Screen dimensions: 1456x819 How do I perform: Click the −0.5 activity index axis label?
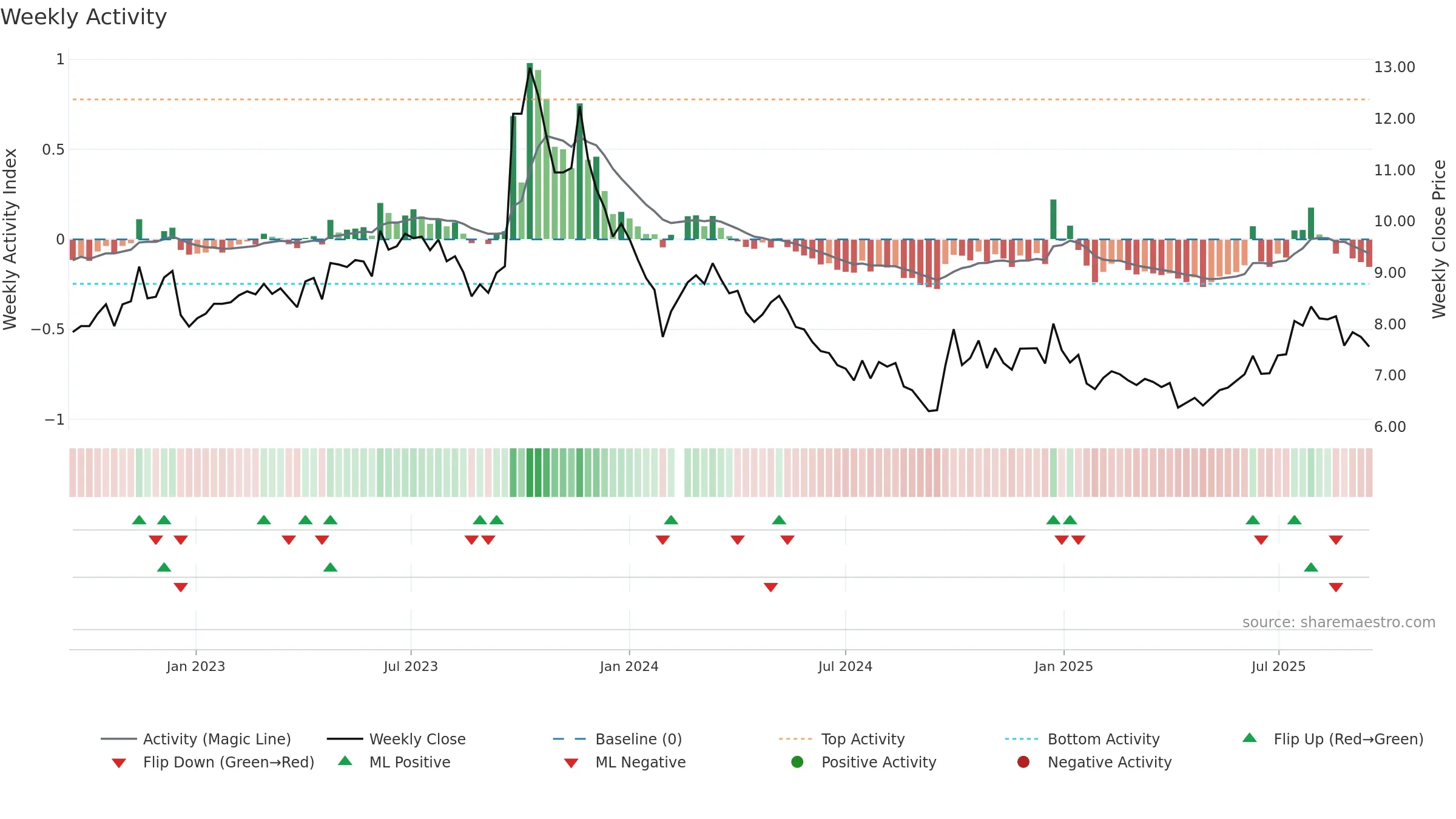[x=48, y=329]
